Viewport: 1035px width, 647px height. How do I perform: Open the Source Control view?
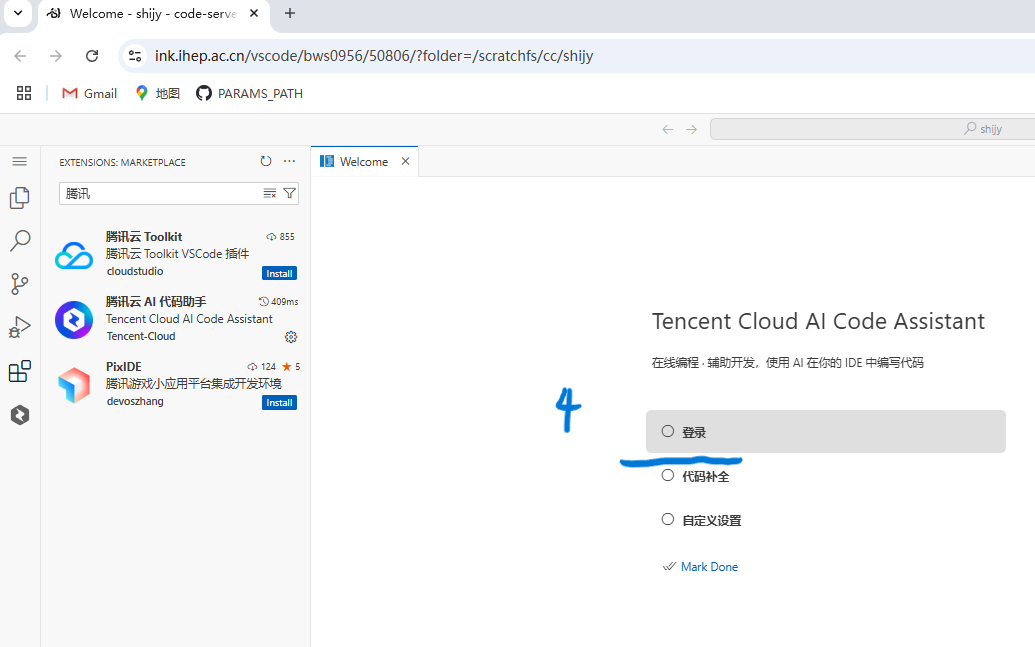click(x=19, y=284)
